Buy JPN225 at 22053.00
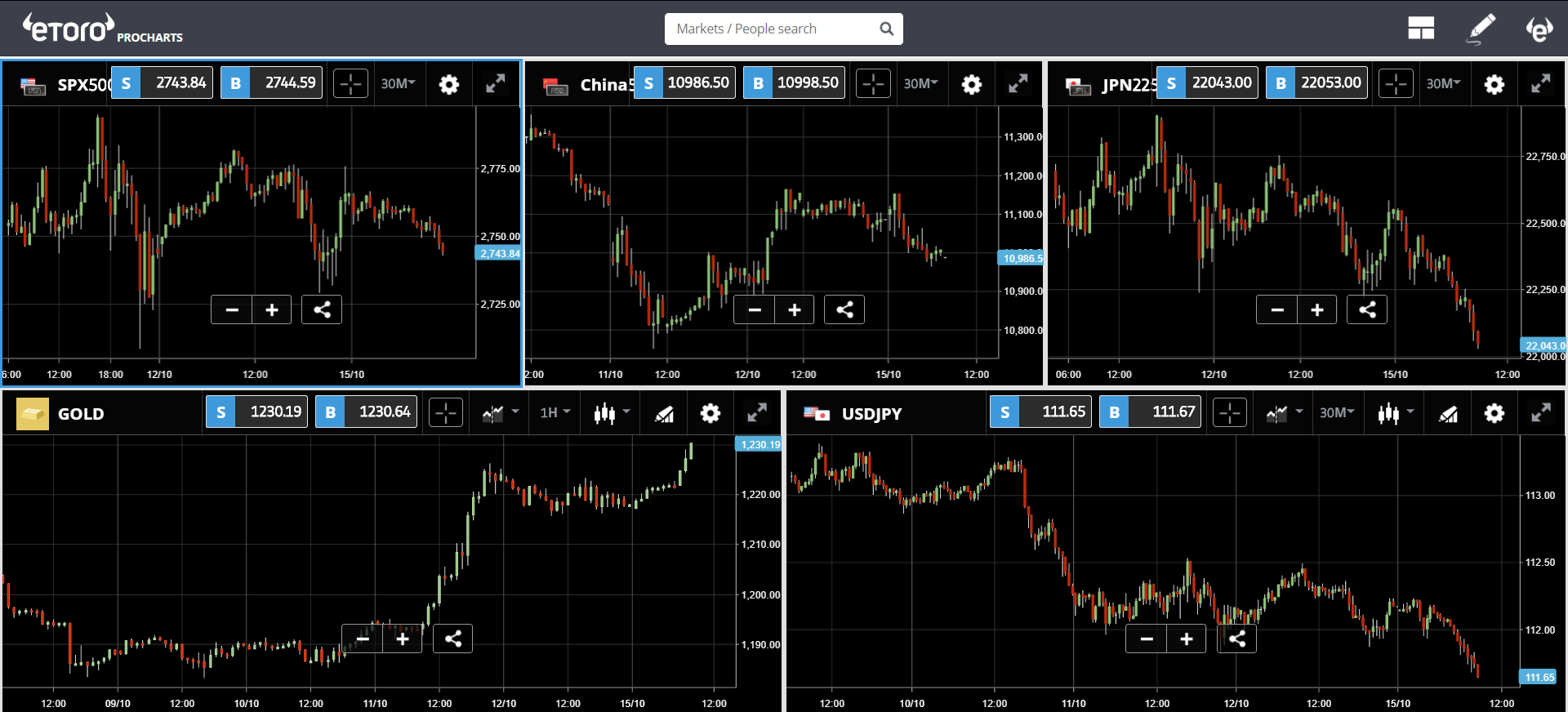1568x712 pixels. [x=1316, y=82]
